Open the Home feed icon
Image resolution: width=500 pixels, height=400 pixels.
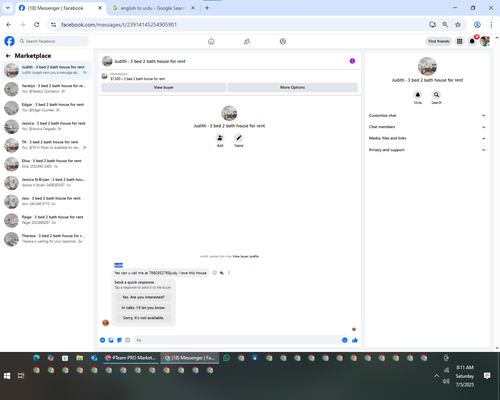click(x=211, y=41)
